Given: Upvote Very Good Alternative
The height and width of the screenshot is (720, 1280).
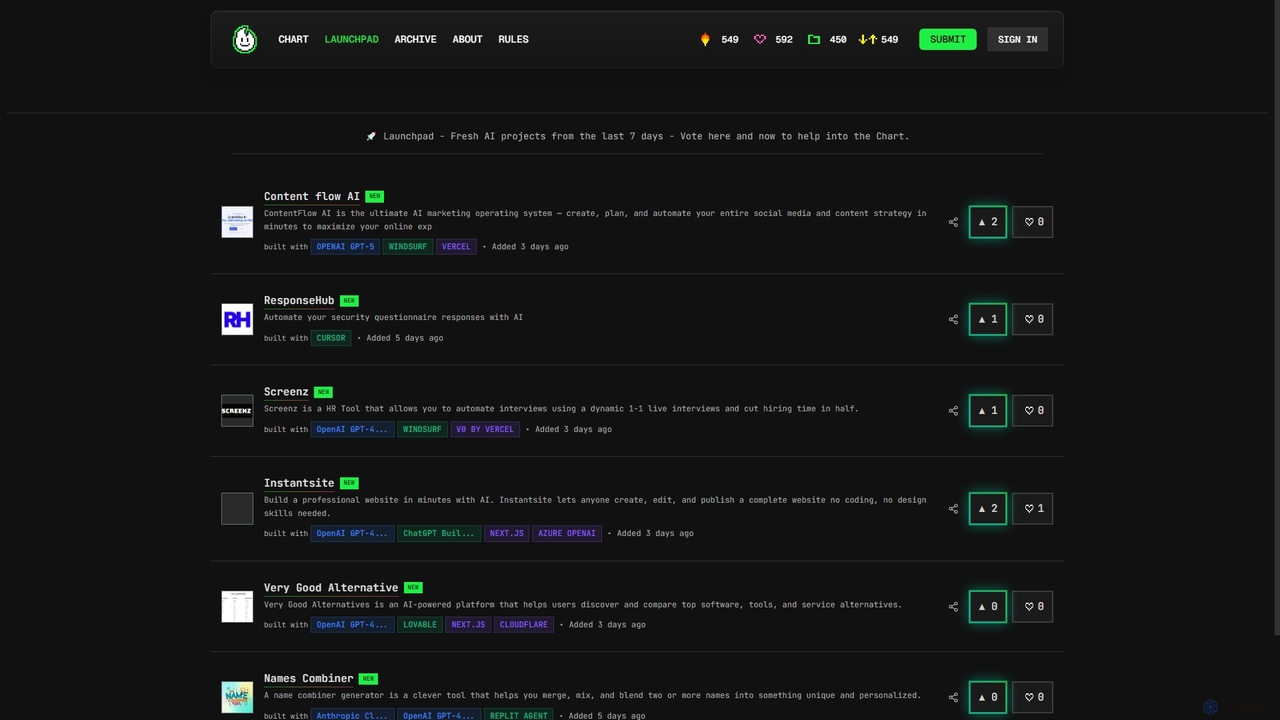Looking at the screenshot, I should coord(988,606).
